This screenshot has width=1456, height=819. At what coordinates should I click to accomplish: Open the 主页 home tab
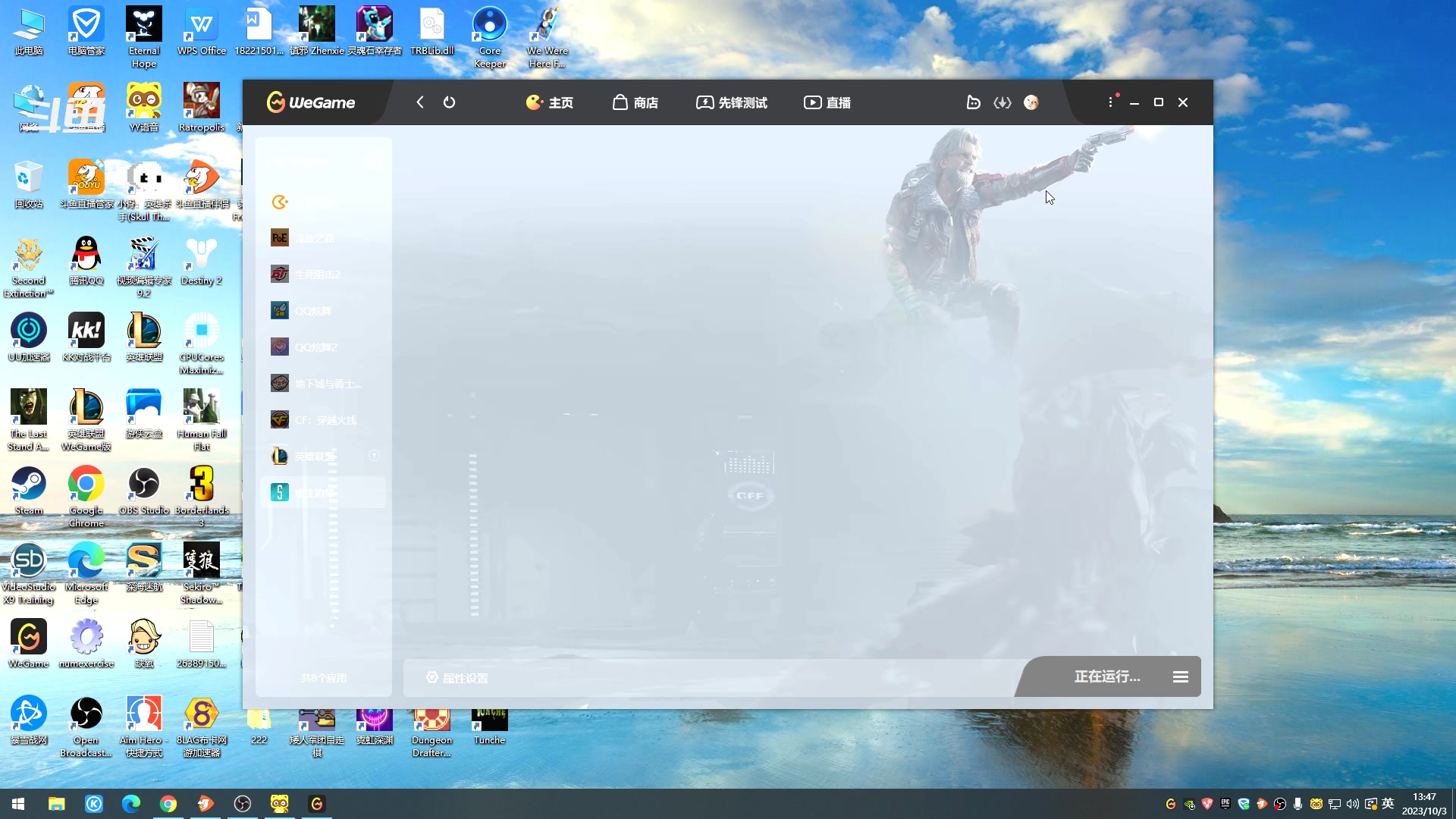[550, 102]
